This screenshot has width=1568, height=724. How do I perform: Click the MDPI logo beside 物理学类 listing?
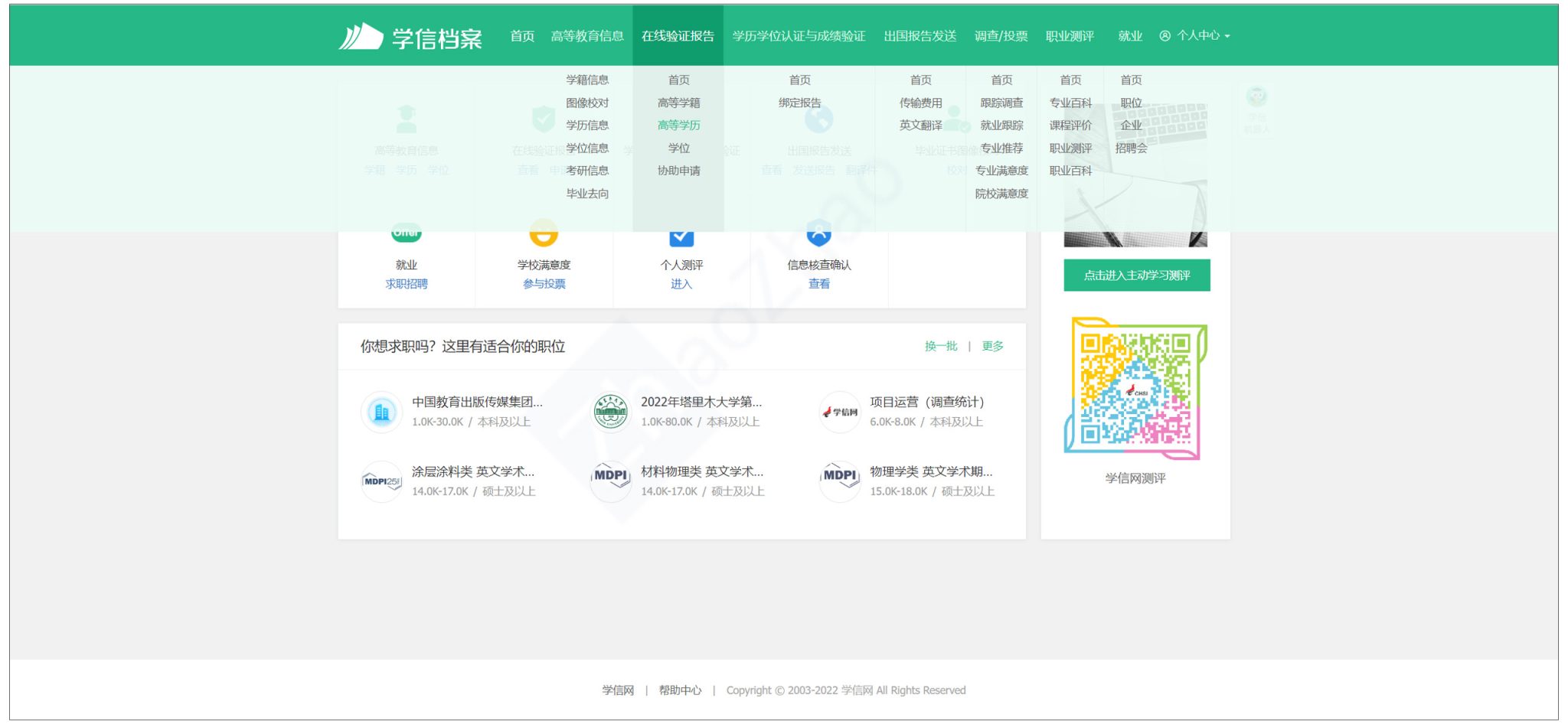(840, 482)
